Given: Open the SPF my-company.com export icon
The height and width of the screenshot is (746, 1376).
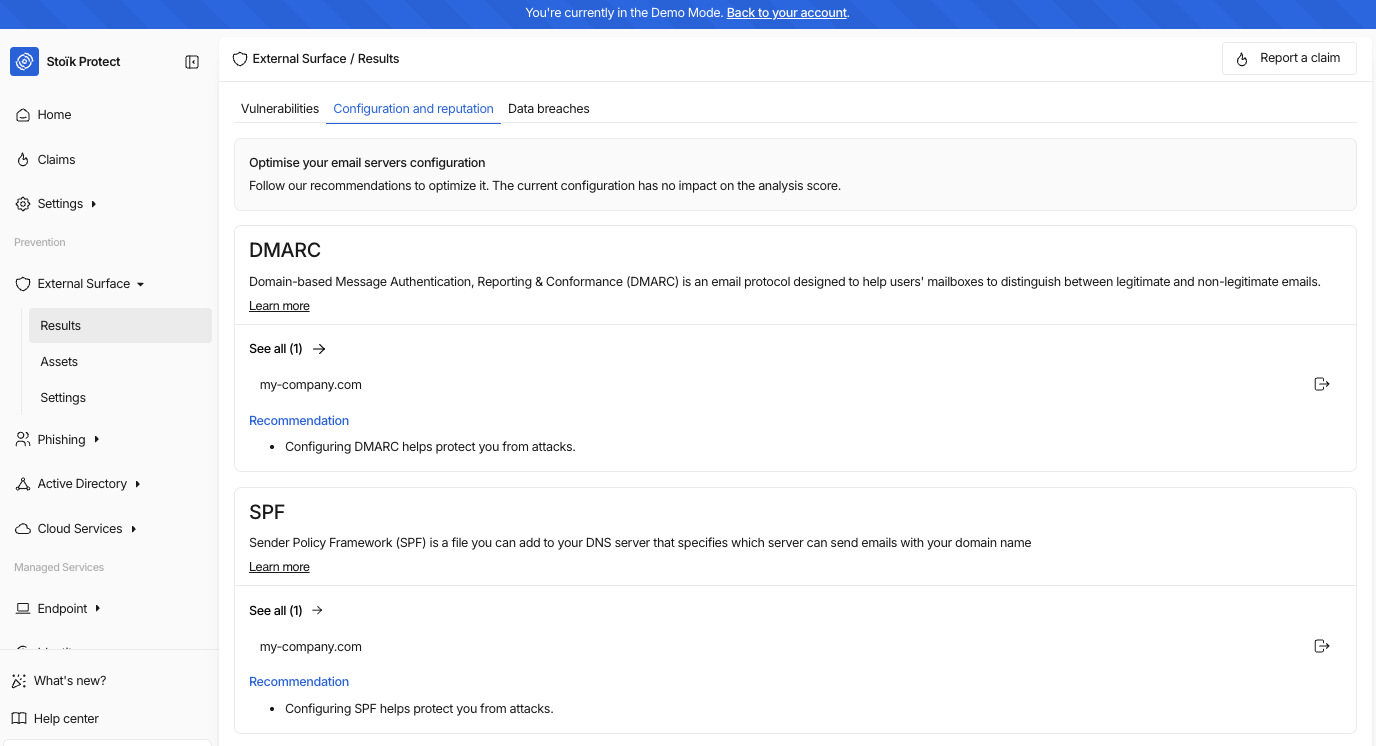Looking at the screenshot, I should (1321, 646).
